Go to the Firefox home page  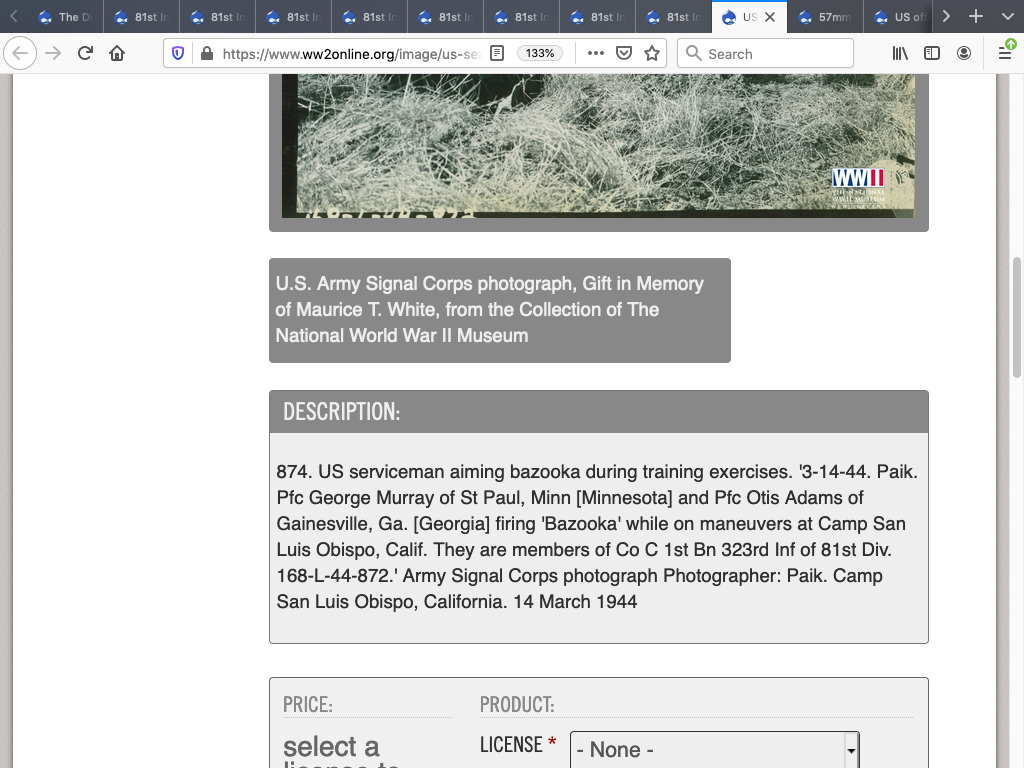click(x=117, y=54)
